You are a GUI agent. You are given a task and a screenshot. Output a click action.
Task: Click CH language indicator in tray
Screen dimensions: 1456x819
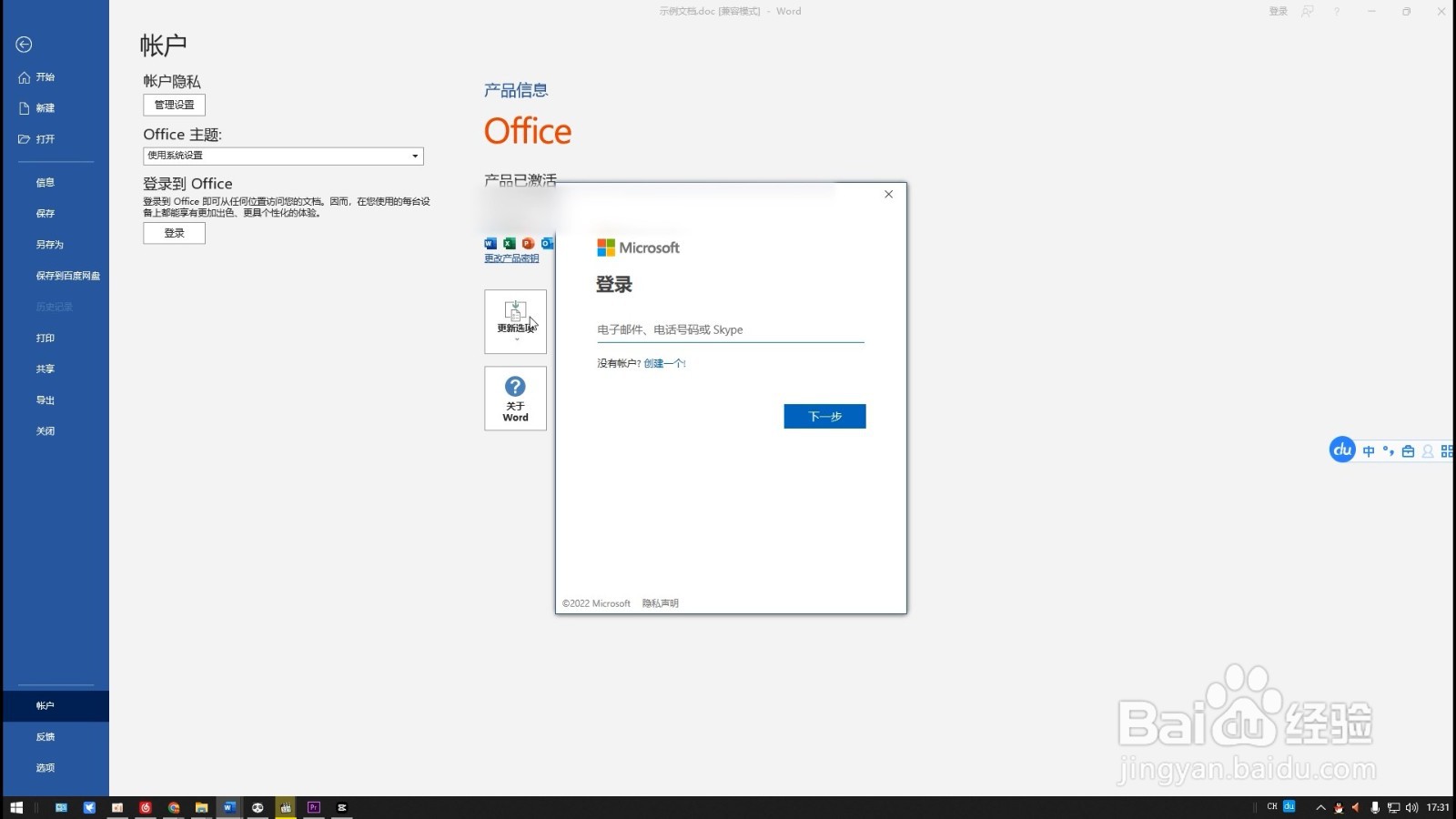(1272, 806)
